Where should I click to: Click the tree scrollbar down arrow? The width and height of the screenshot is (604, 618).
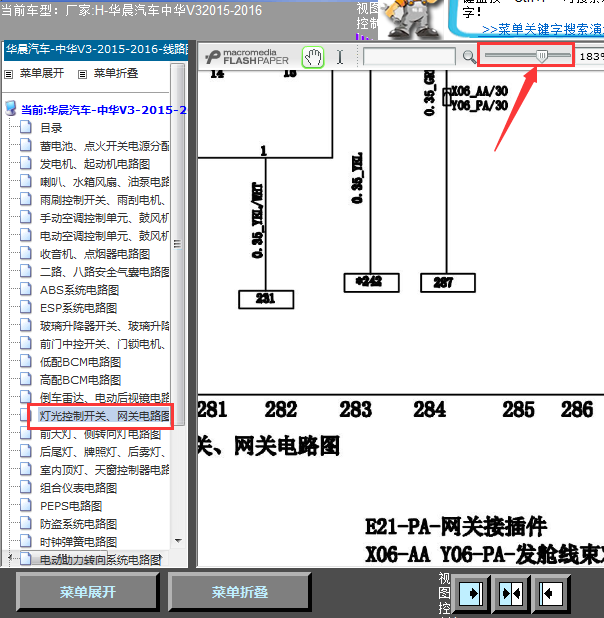tap(178, 541)
